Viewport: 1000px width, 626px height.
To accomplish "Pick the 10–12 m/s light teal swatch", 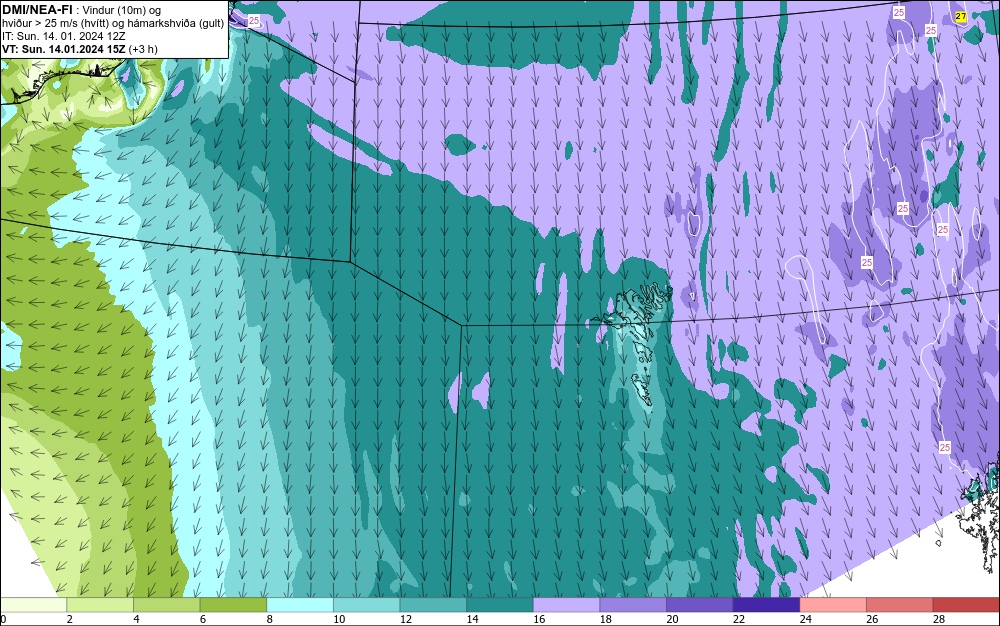I will [x=366, y=604].
